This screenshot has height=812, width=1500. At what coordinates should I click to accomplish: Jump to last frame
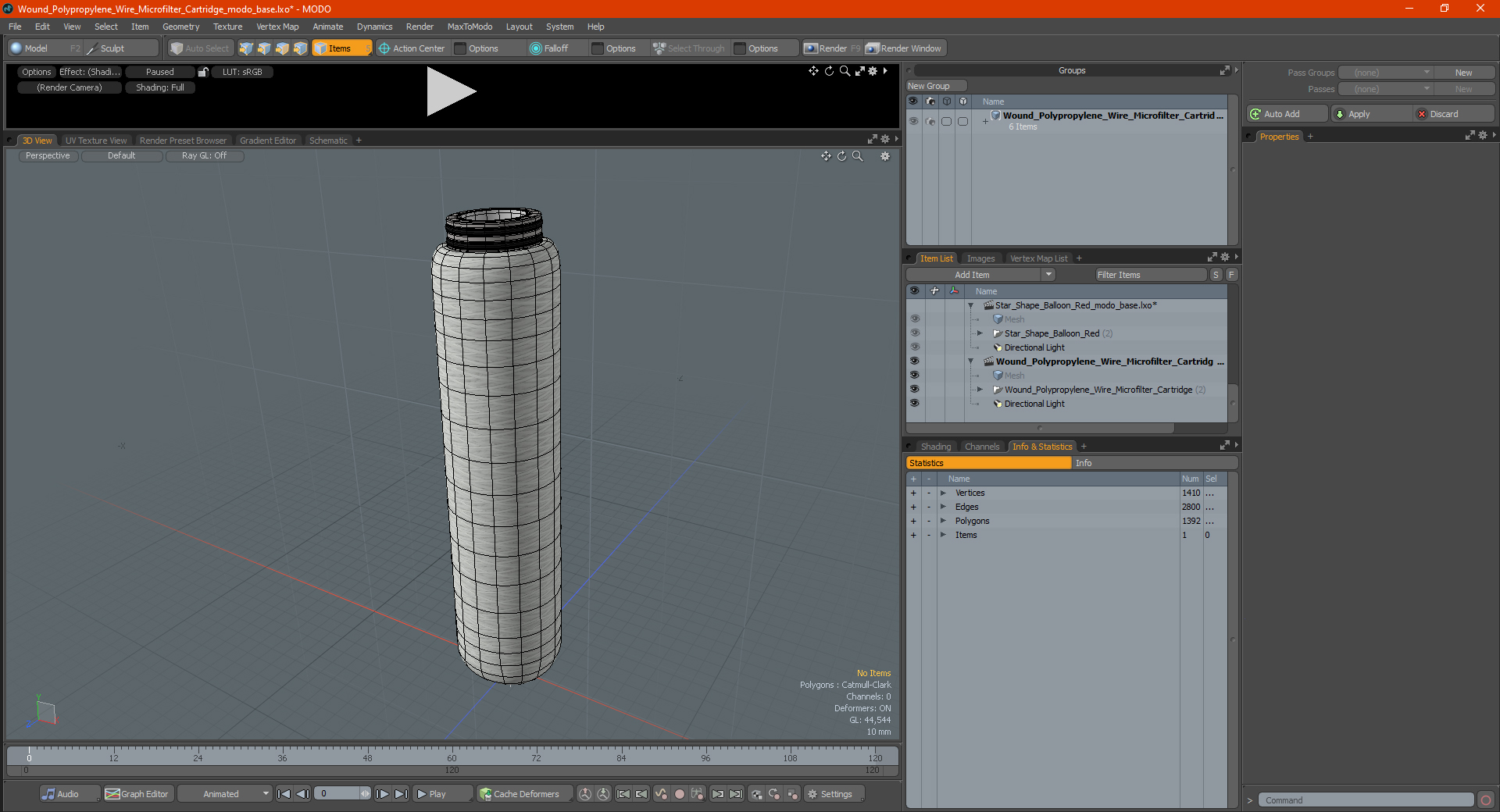401,794
